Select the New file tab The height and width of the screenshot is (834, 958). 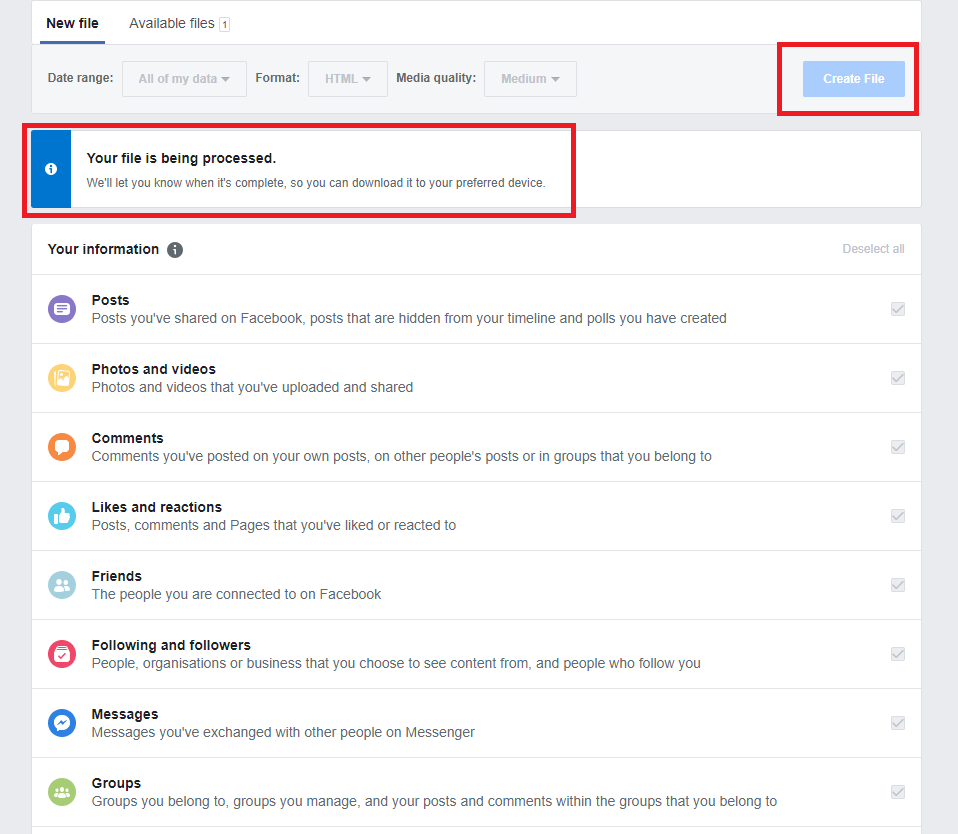72,23
